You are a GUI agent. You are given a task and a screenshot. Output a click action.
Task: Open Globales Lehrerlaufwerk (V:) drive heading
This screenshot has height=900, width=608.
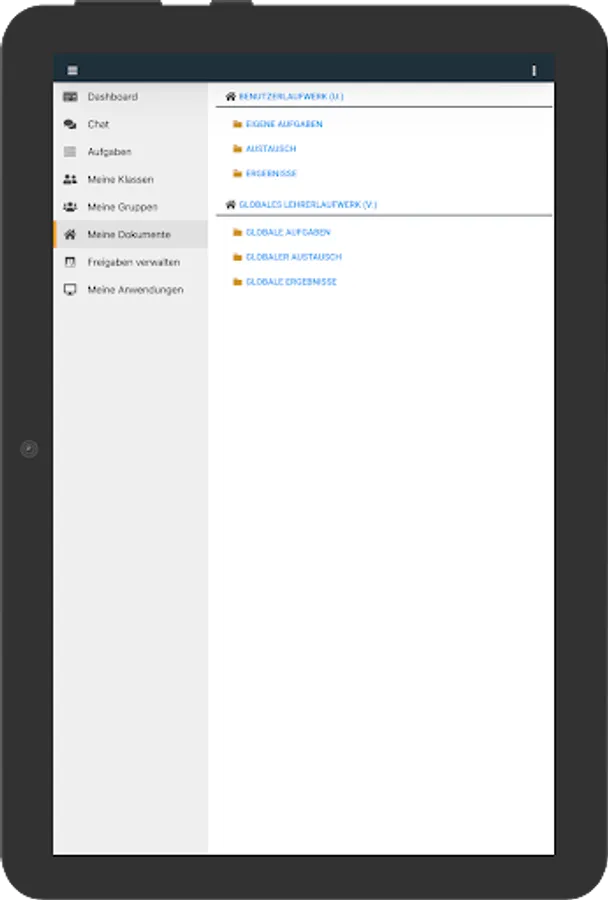[x=308, y=204]
